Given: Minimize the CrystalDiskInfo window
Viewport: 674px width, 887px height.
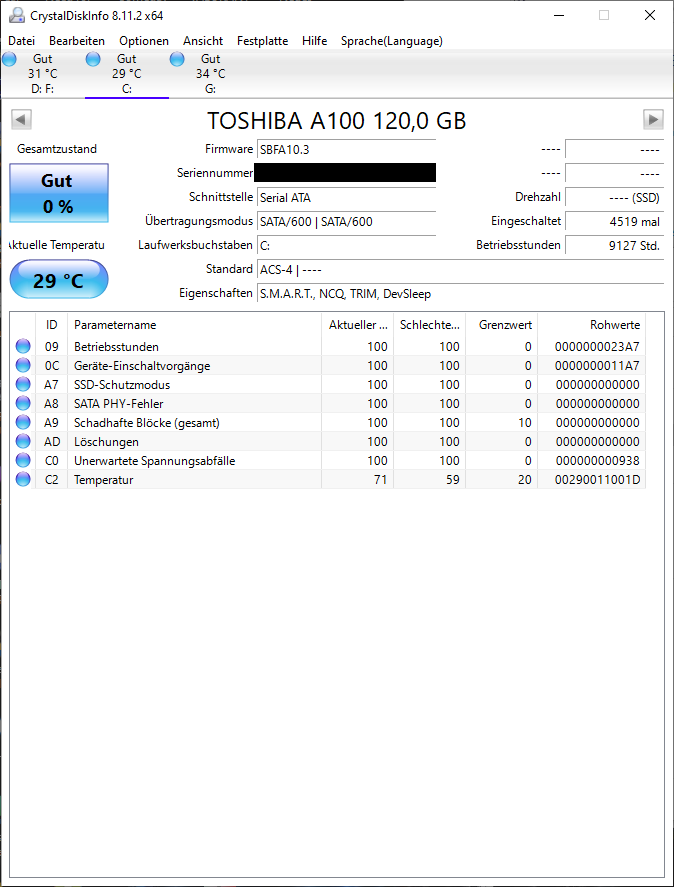Looking at the screenshot, I should (x=559, y=15).
